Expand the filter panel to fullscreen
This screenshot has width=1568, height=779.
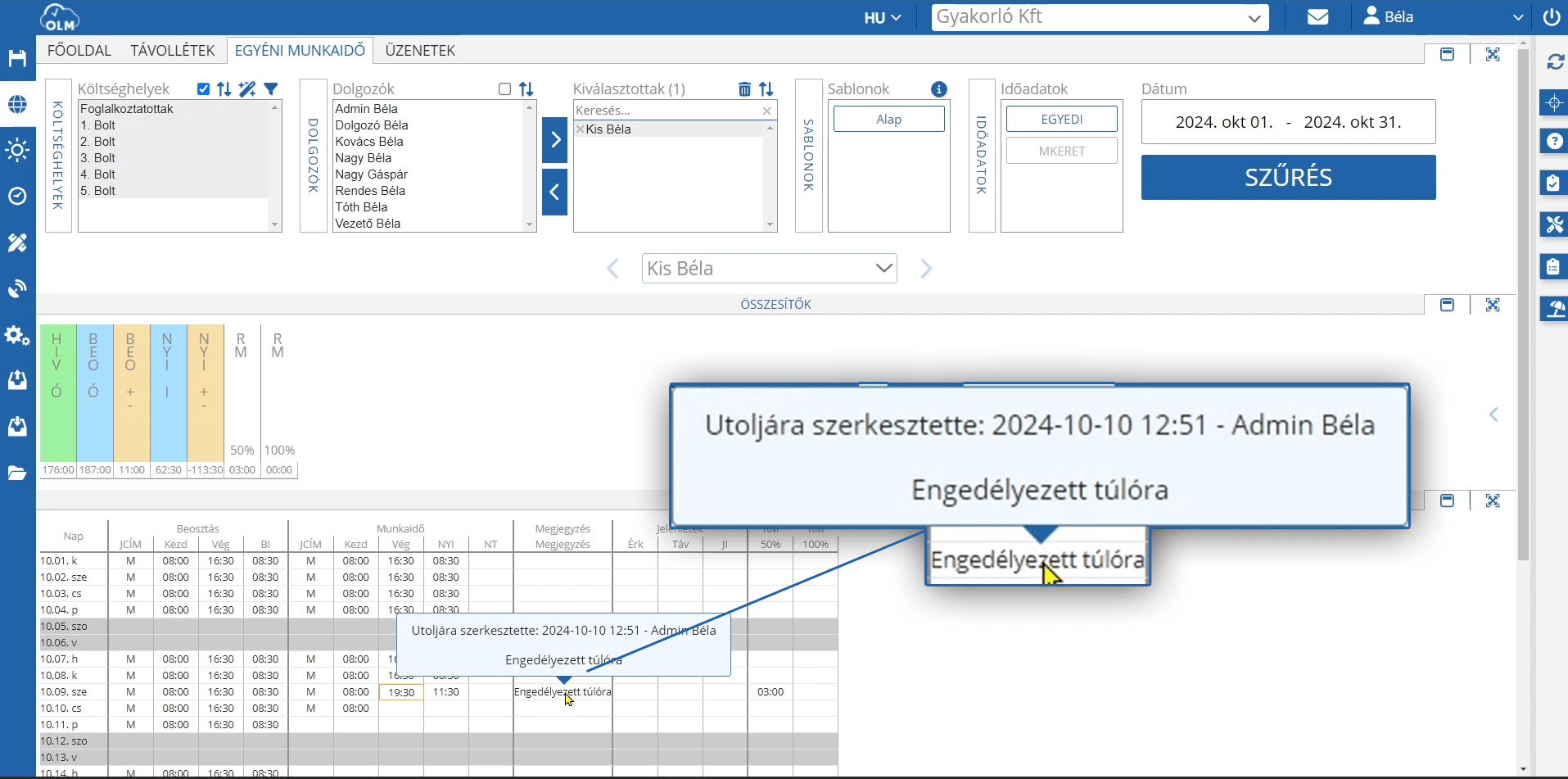coord(1493,54)
